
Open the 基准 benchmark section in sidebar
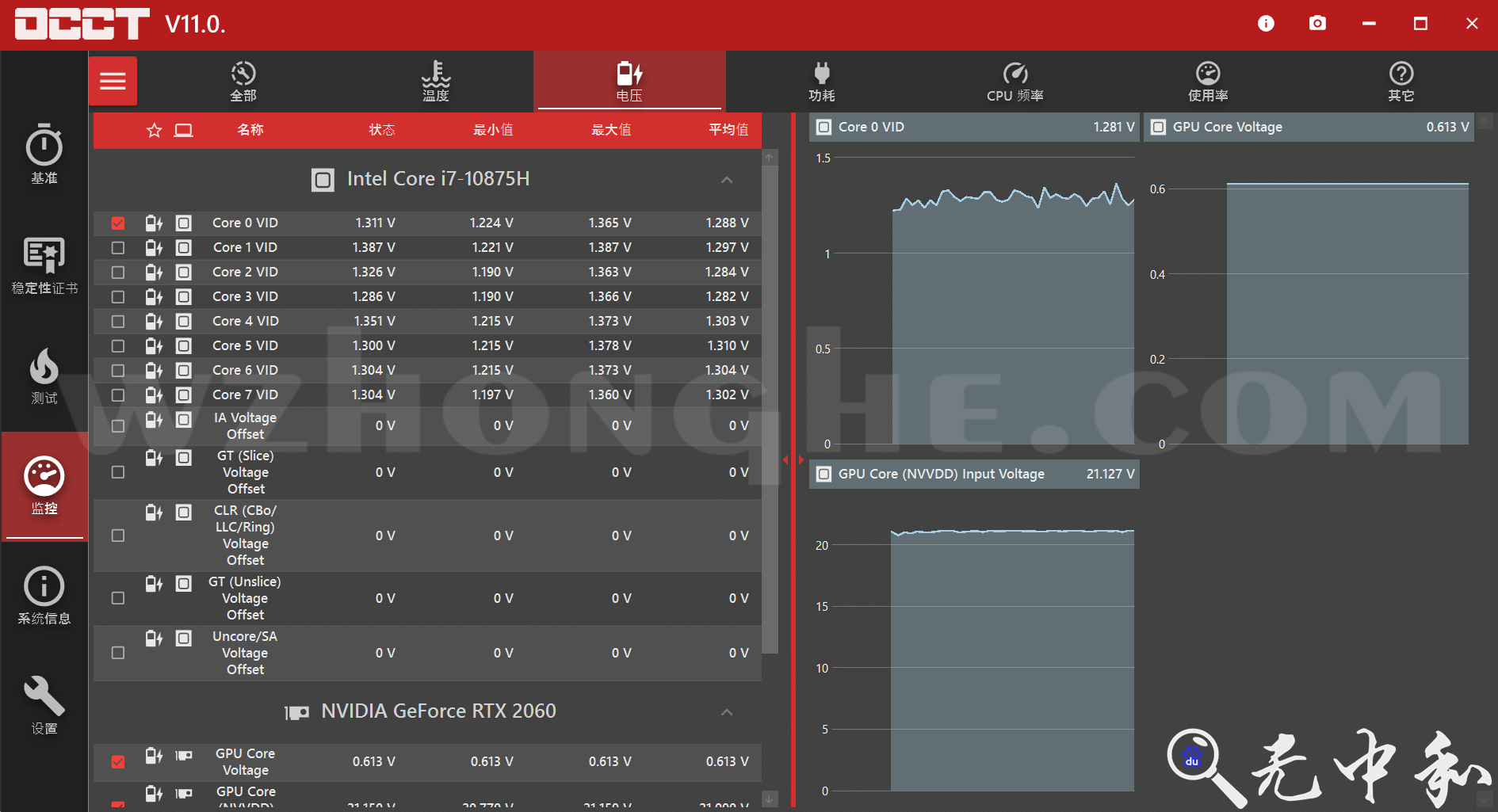pos(44,154)
